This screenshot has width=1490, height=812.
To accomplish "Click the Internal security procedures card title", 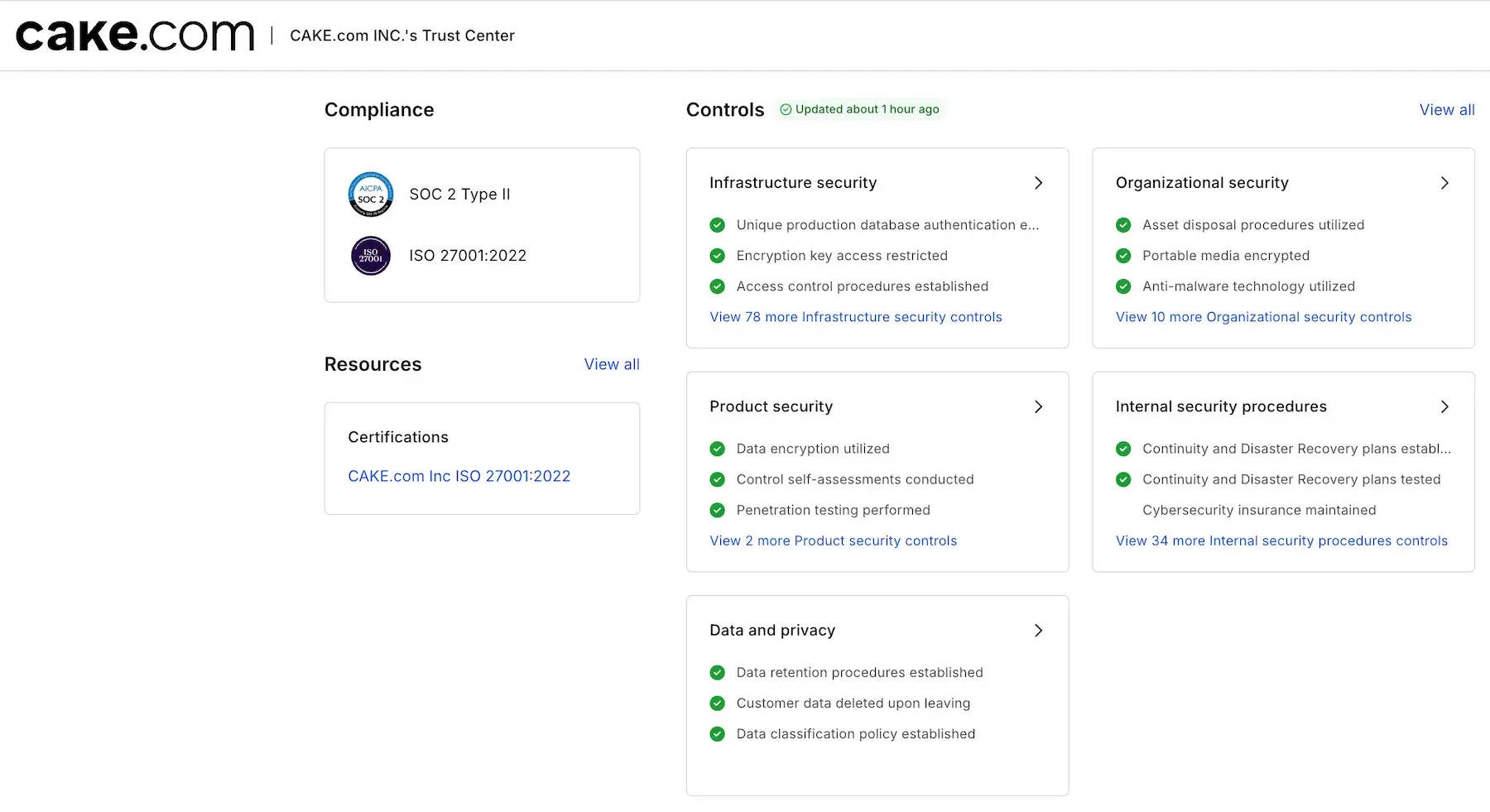I will [1221, 406].
